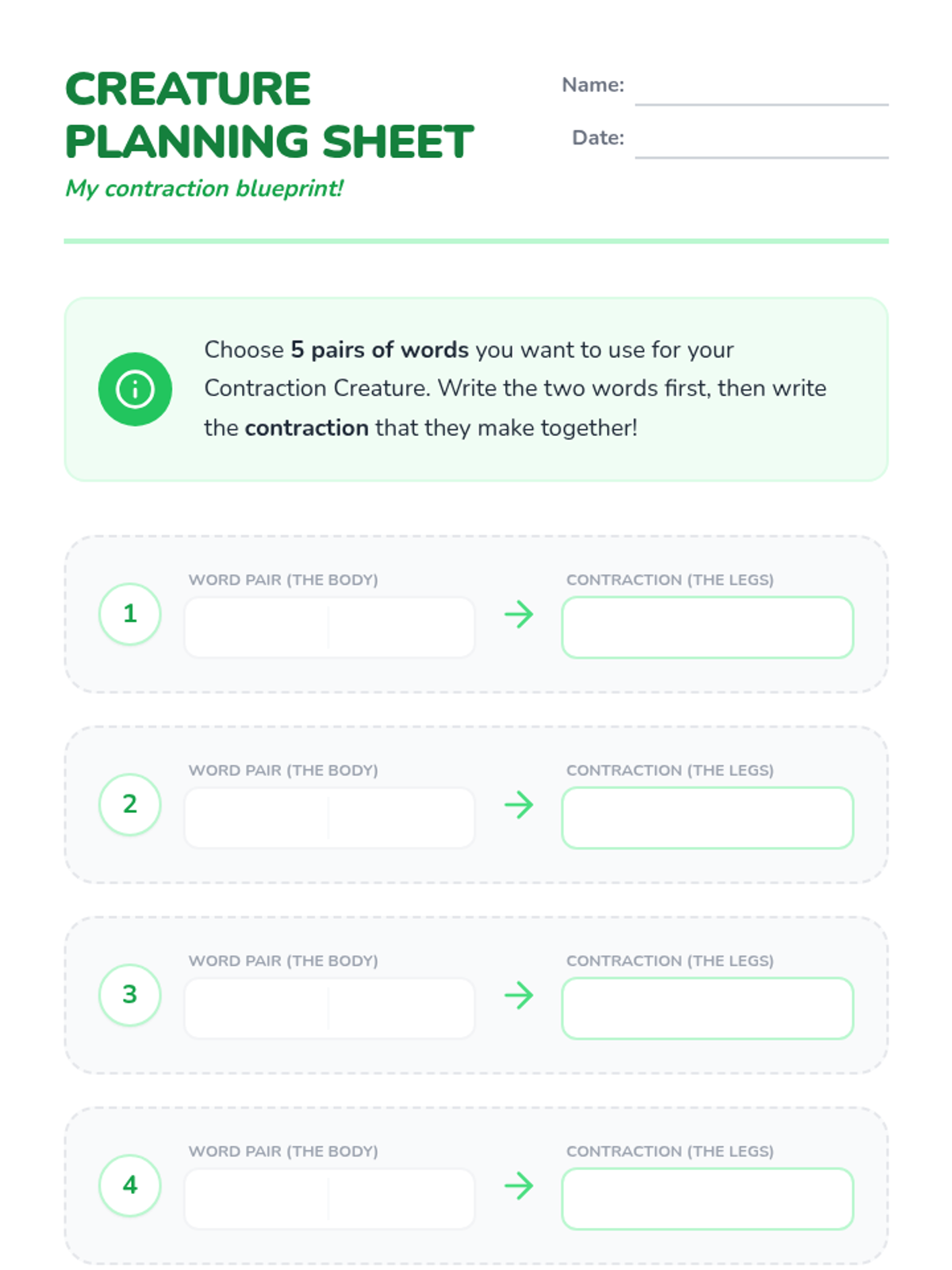
Task: Click the Creature Planning Sheet title
Action: pos(269,115)
